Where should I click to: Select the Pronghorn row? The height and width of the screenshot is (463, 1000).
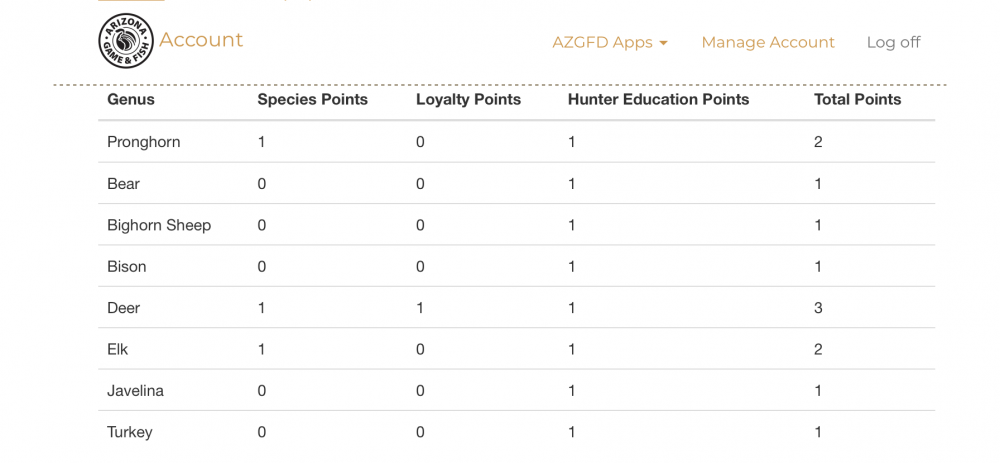click(517, 142)
